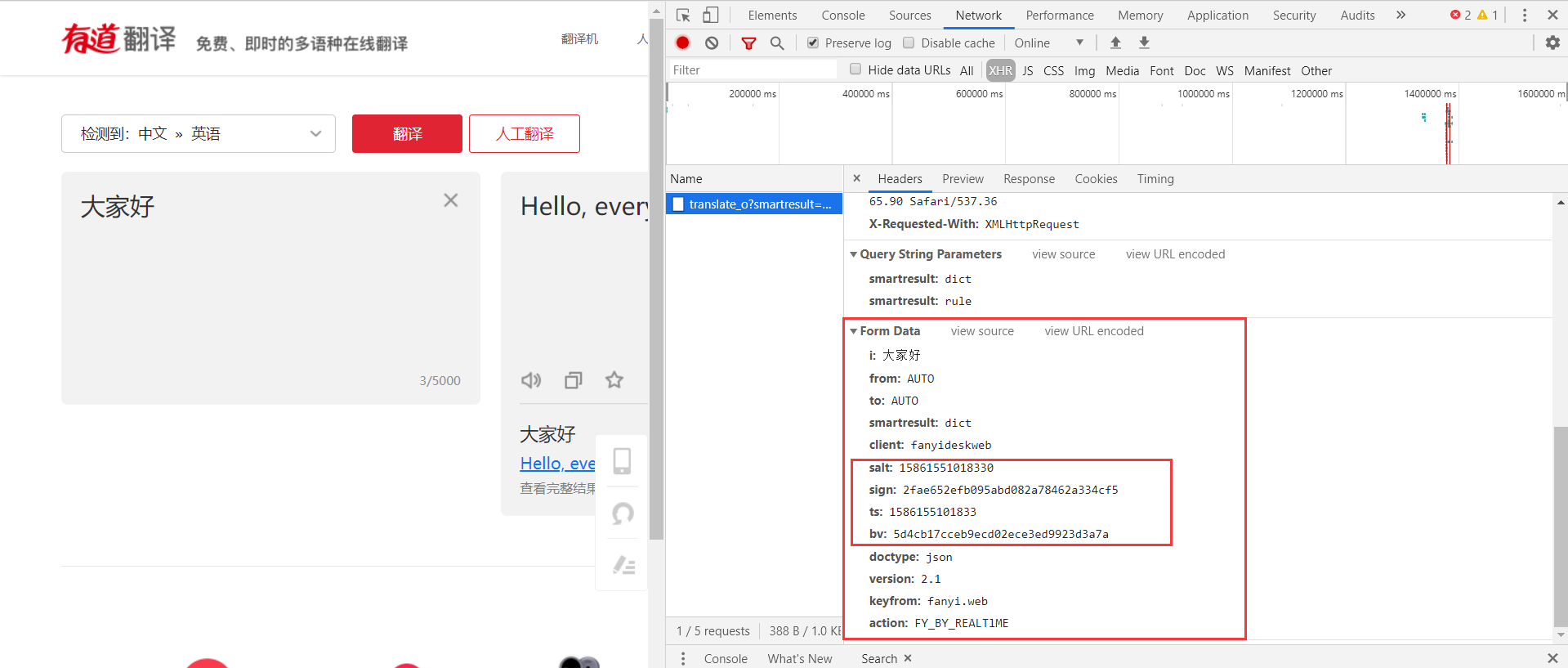Toggle the device toolbar icon

(710, 15)
